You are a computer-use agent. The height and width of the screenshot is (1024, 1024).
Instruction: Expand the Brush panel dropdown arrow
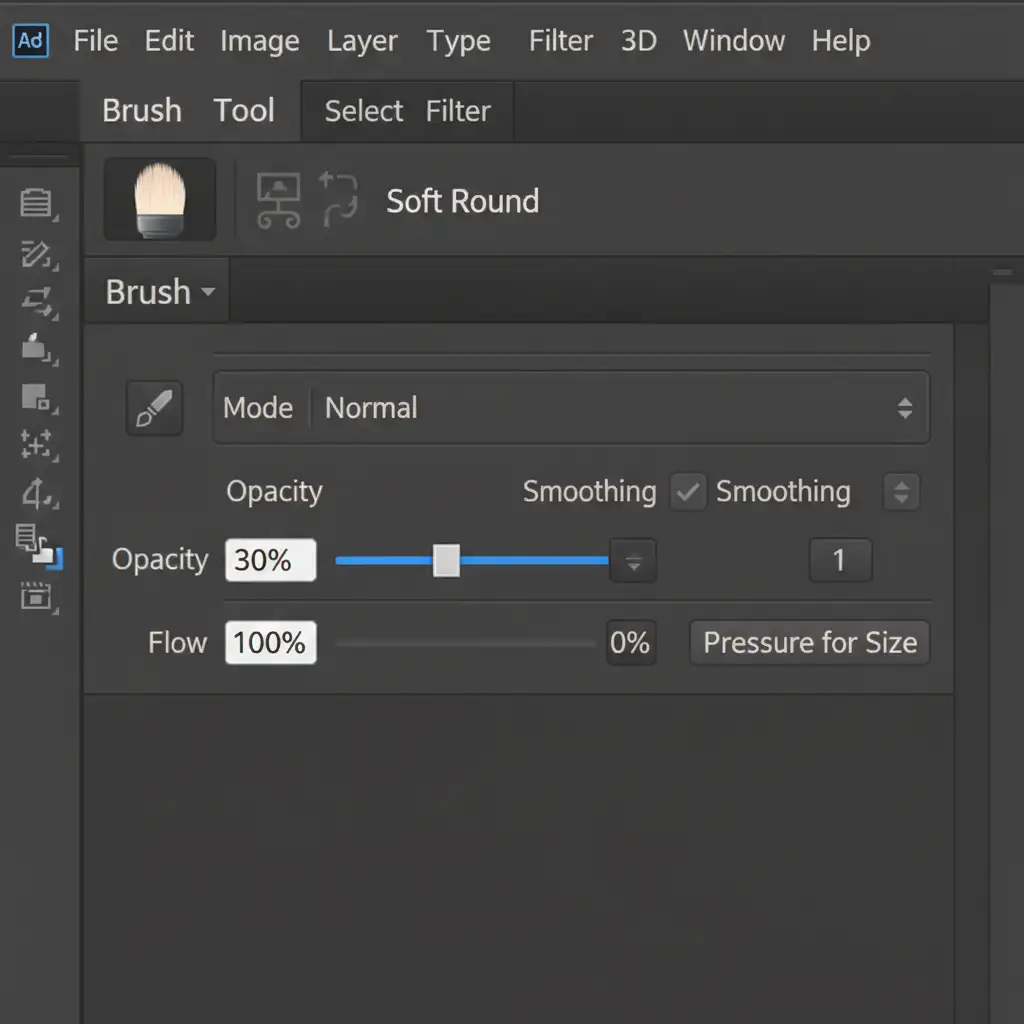tap(208, 292)
